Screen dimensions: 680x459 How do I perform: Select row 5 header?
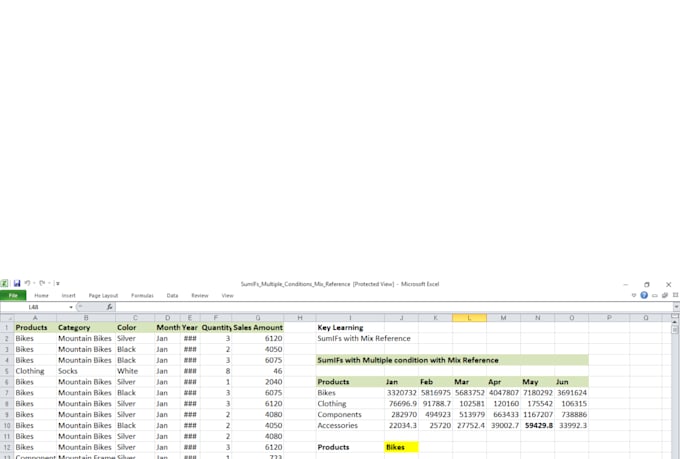point(7,371)
